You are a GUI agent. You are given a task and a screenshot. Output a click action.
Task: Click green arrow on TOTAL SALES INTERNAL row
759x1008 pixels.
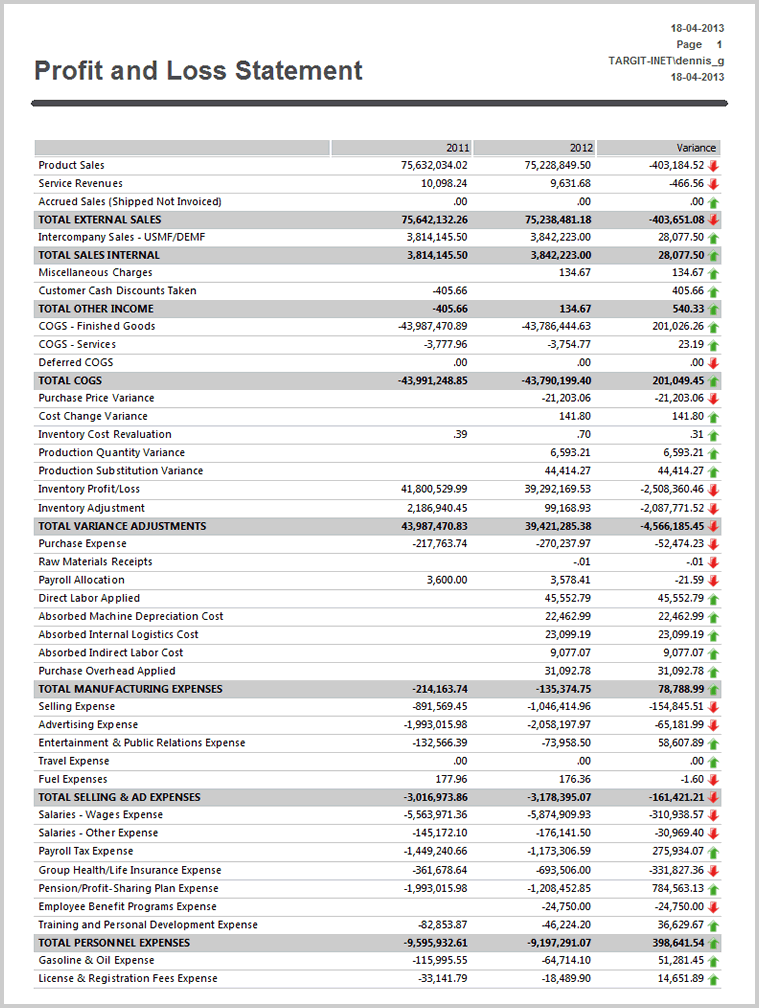713,256
